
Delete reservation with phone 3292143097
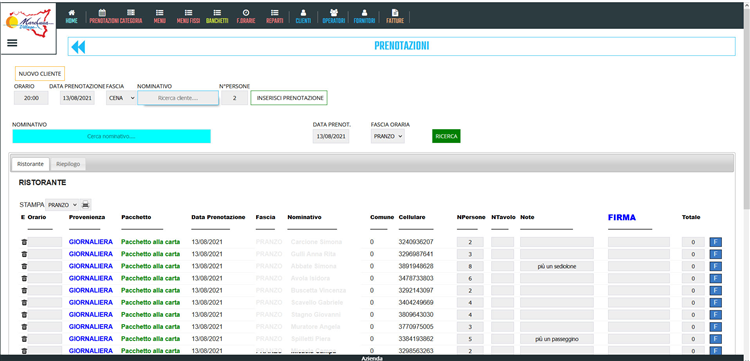click(24, 291)
